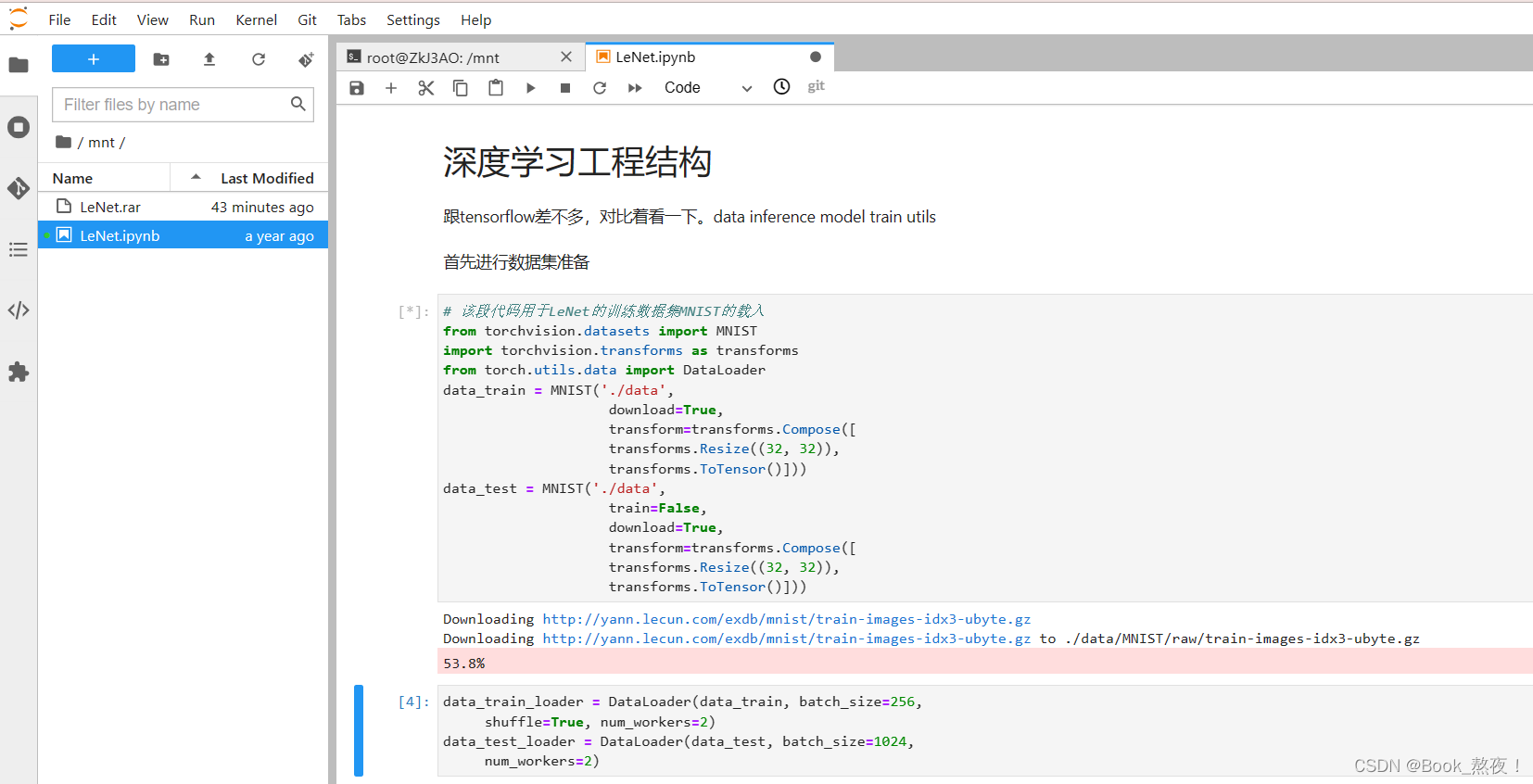Click the 首先进行数据集准备 text cell
Screen dimensions: 1533x784
516,262
